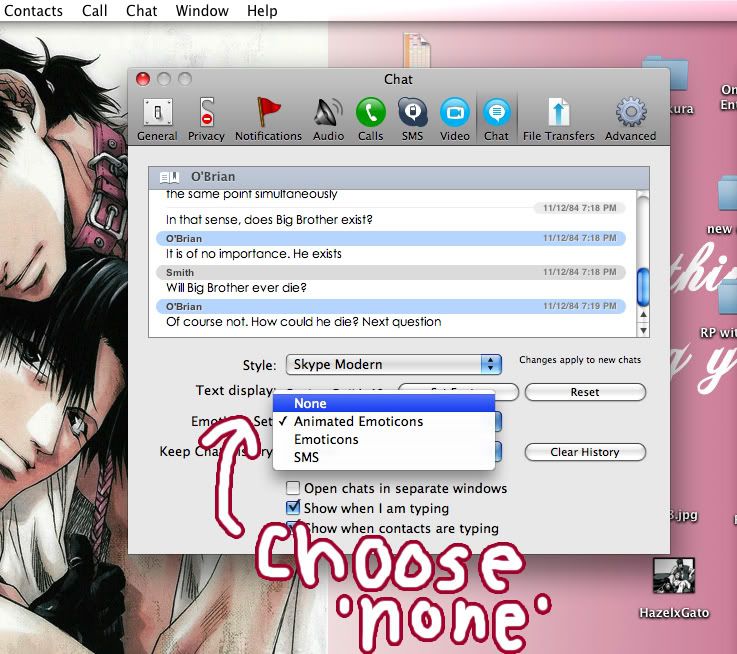Click 'Of course not' message line
The height and width of the screenshot is (654, 737).
click(304, 322)
